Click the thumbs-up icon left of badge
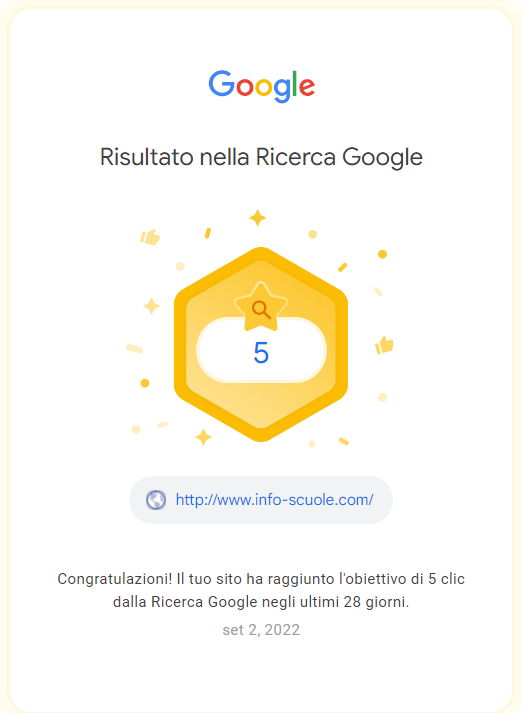The height and width of the screenshot is (713, 522). coord(150,237)
